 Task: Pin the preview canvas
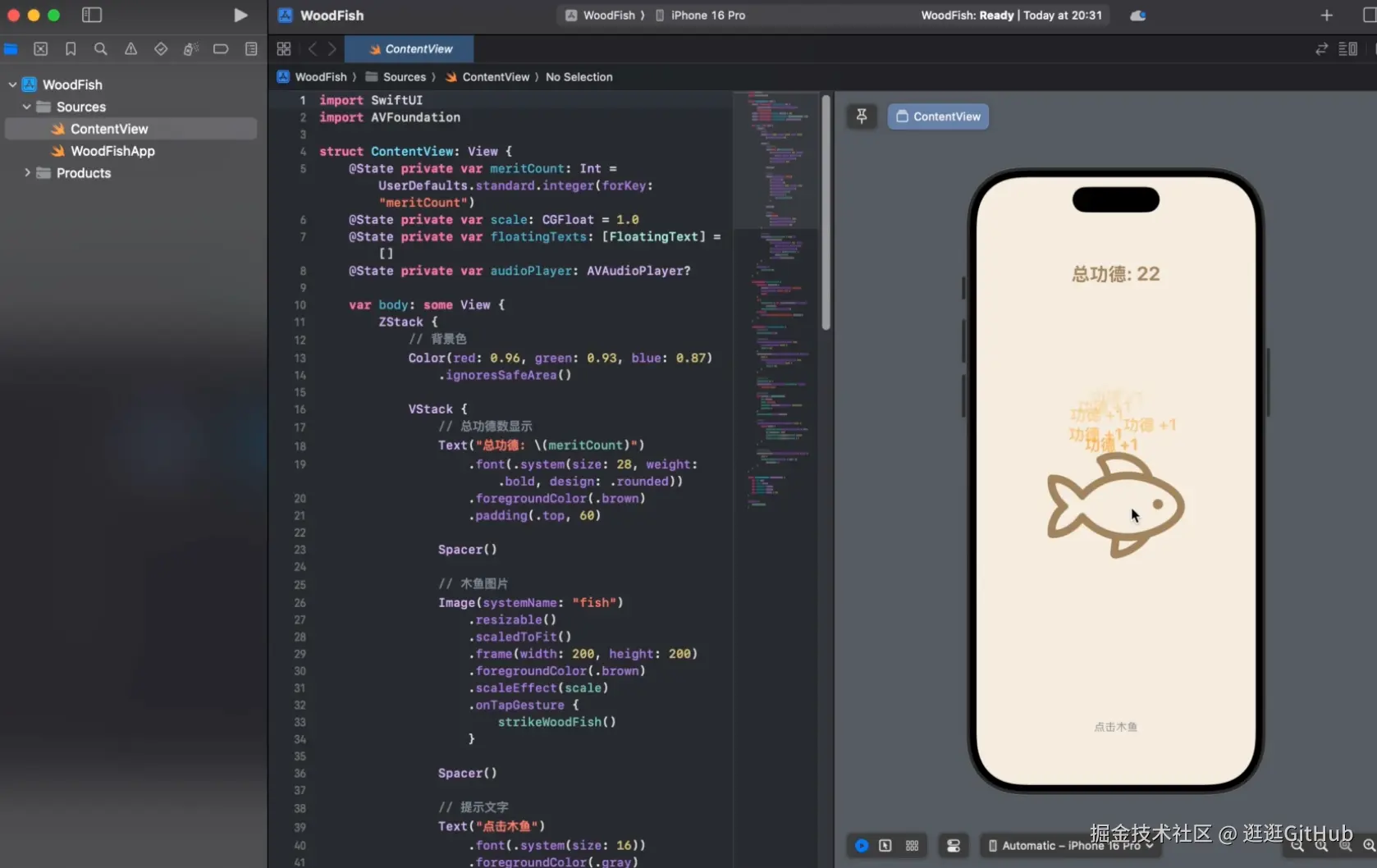point(862,116)
